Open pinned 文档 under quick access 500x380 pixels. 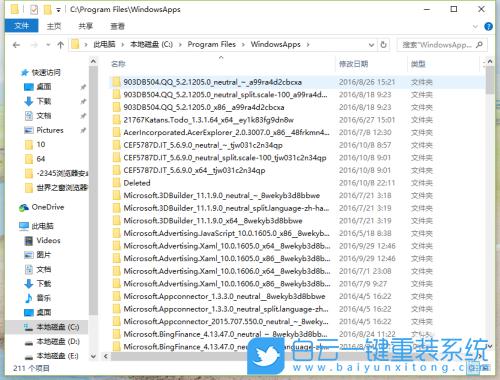[x=44, y=116]
